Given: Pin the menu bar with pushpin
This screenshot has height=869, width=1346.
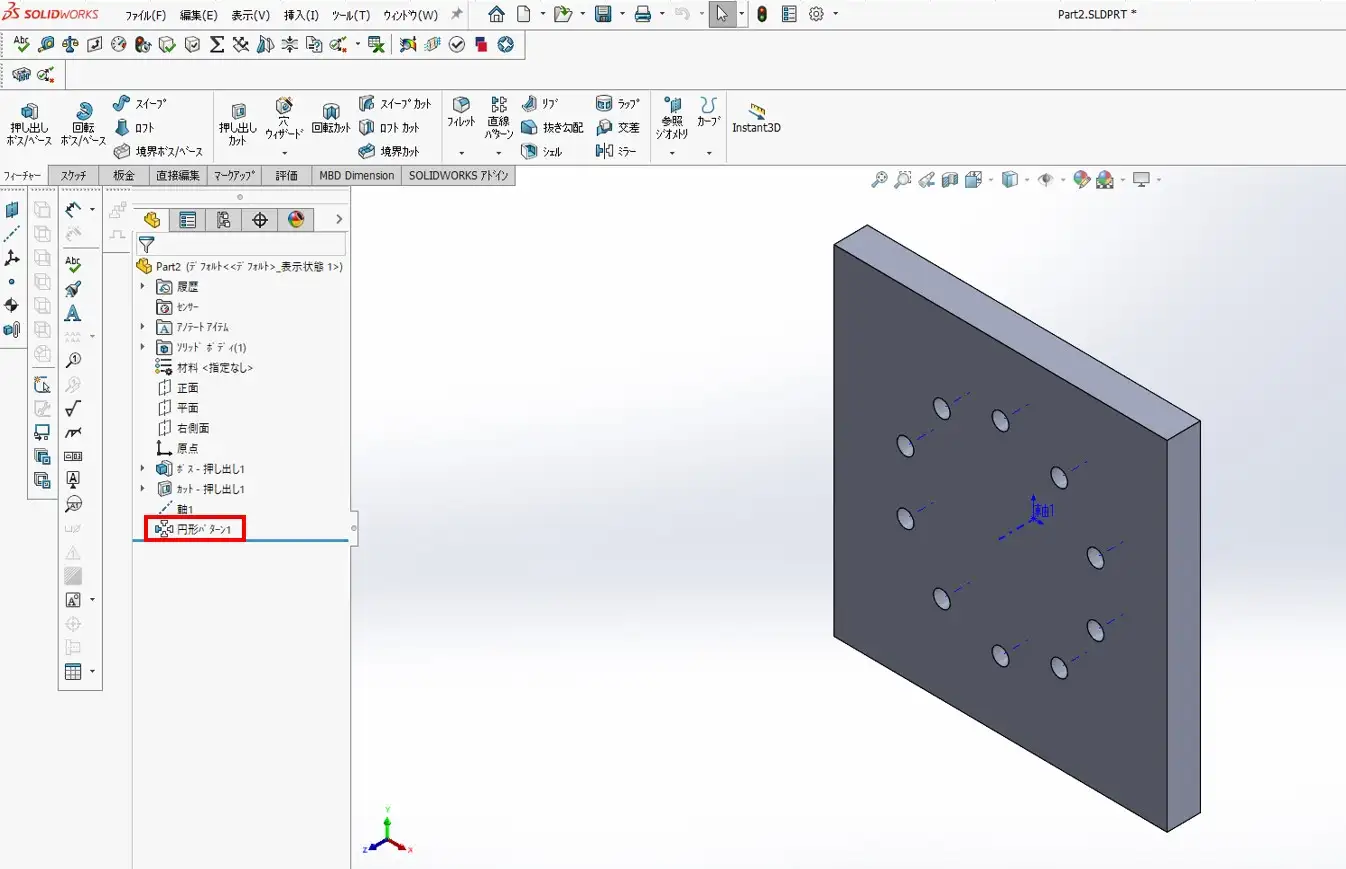Looking at the screenshot, I should click(x=457, y=15).
